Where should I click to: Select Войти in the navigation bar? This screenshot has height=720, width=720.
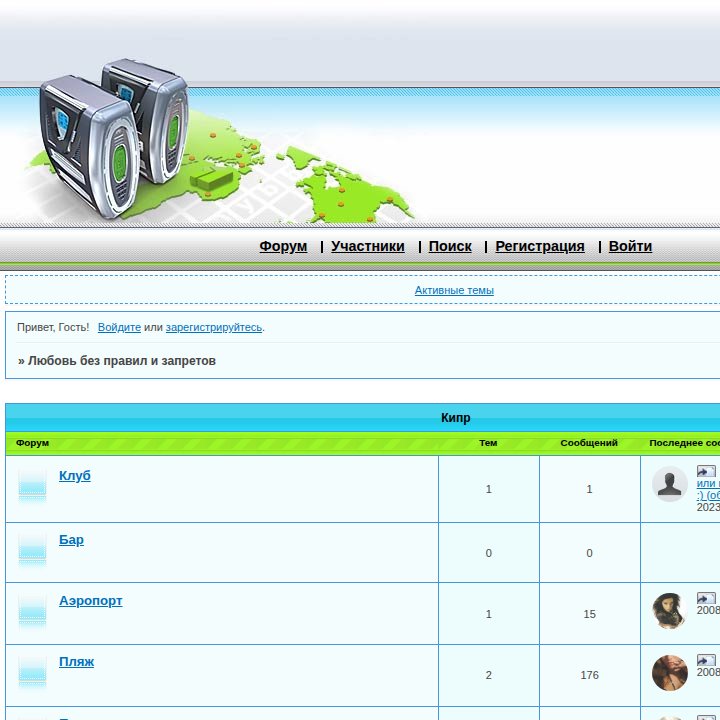[630, 246]
